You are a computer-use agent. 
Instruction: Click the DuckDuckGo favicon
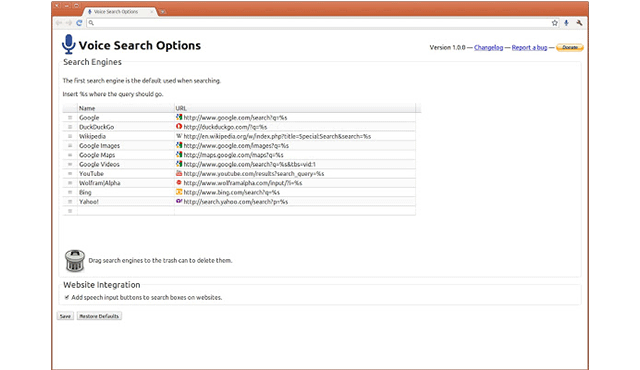tap(179, 126)
